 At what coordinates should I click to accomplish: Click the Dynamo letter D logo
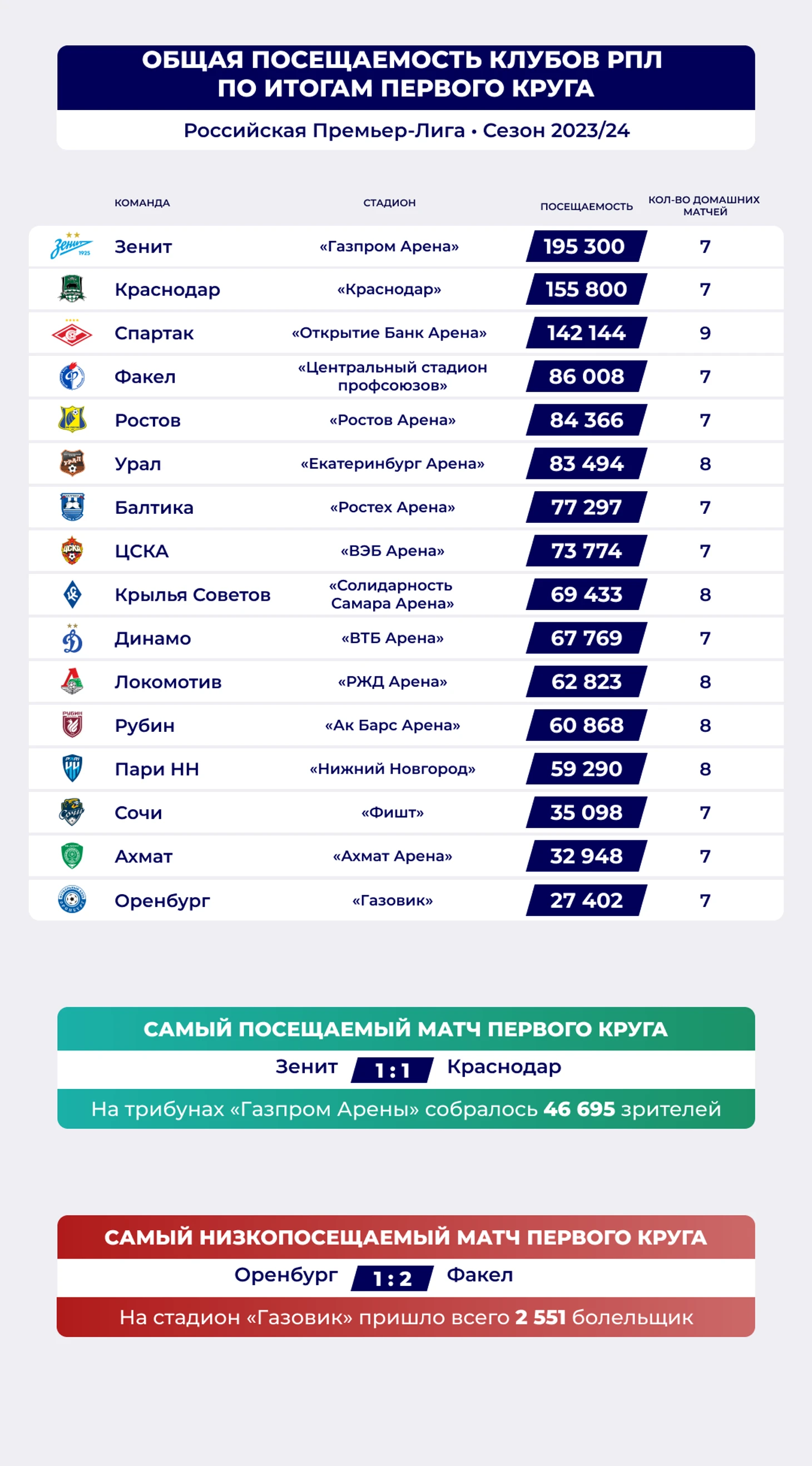pyautogui.click(x=72, y=638)
